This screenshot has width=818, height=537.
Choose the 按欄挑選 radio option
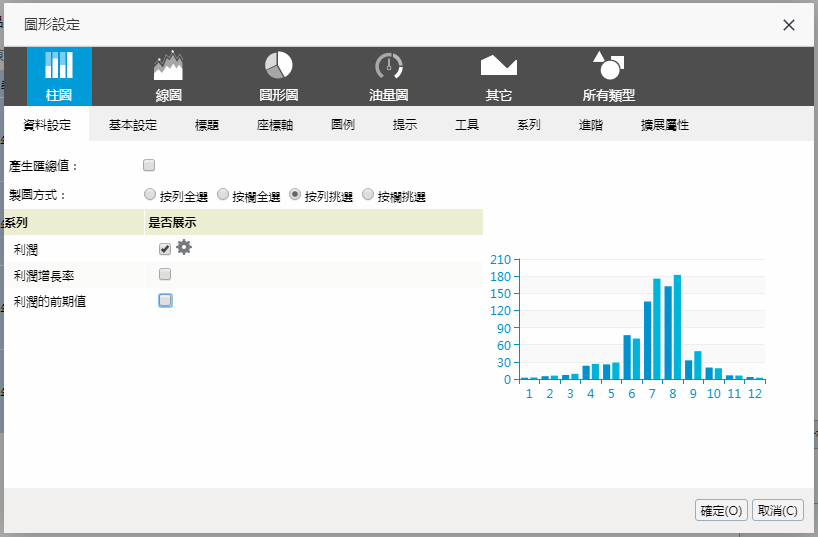368,195
